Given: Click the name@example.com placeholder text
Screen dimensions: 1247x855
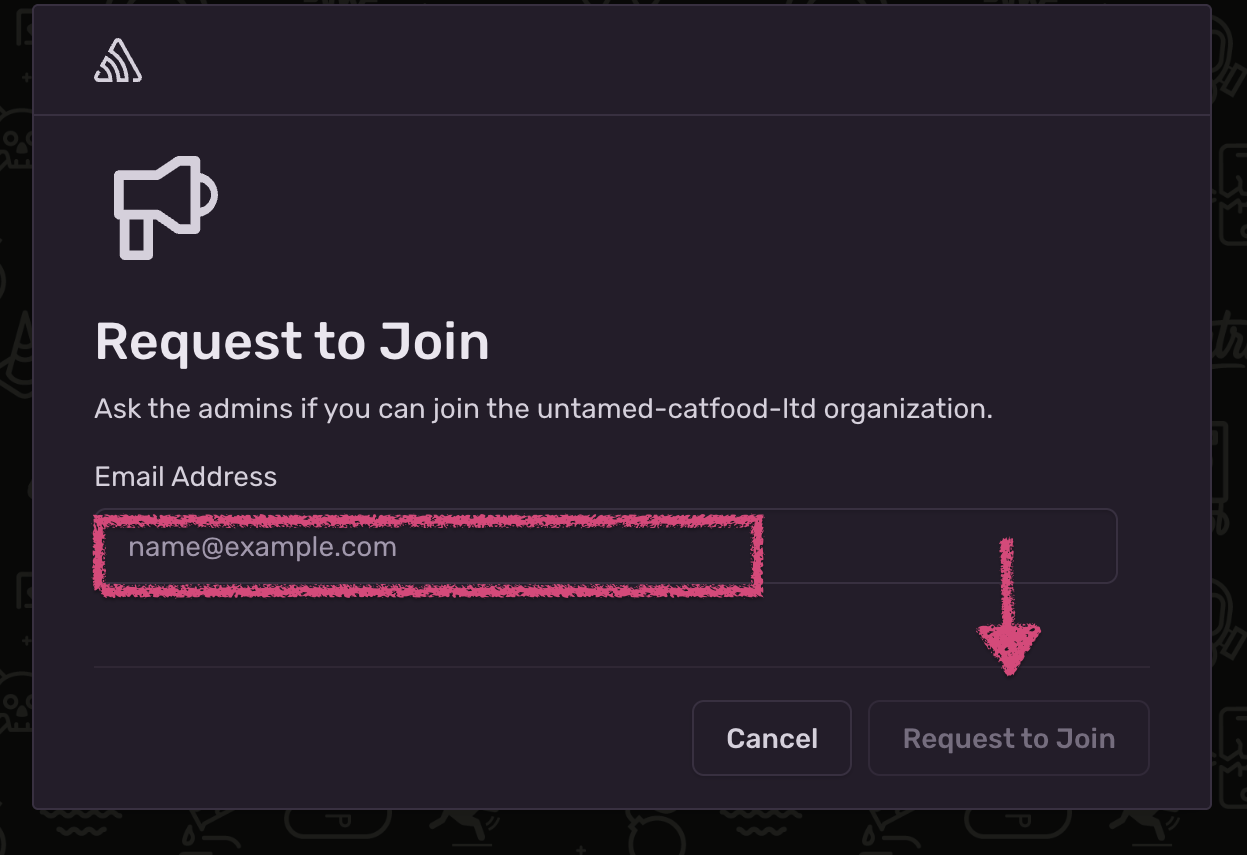Looking at the screenshot, I should pos(262,547).
